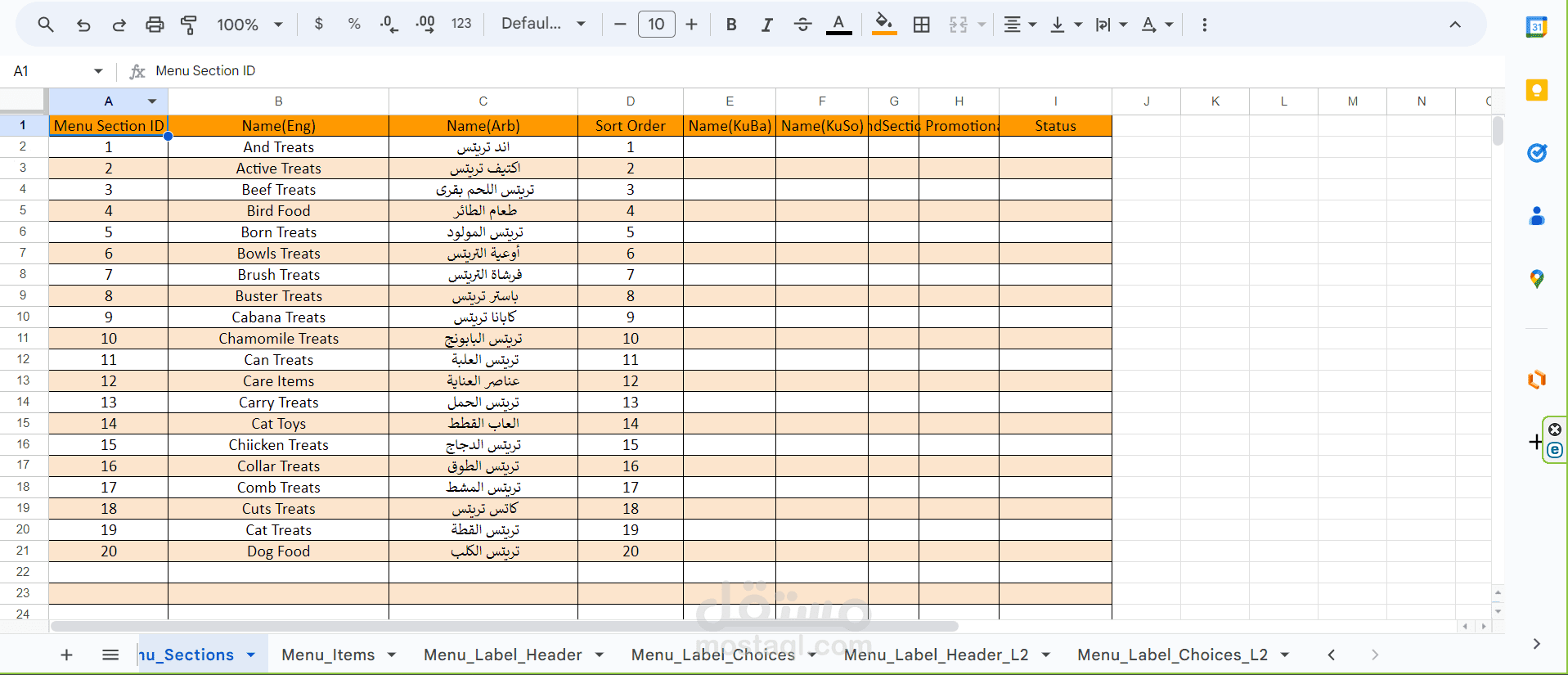Toggle strikethrough formatting
Screen dimensions: 1568x675
point(803,25)
